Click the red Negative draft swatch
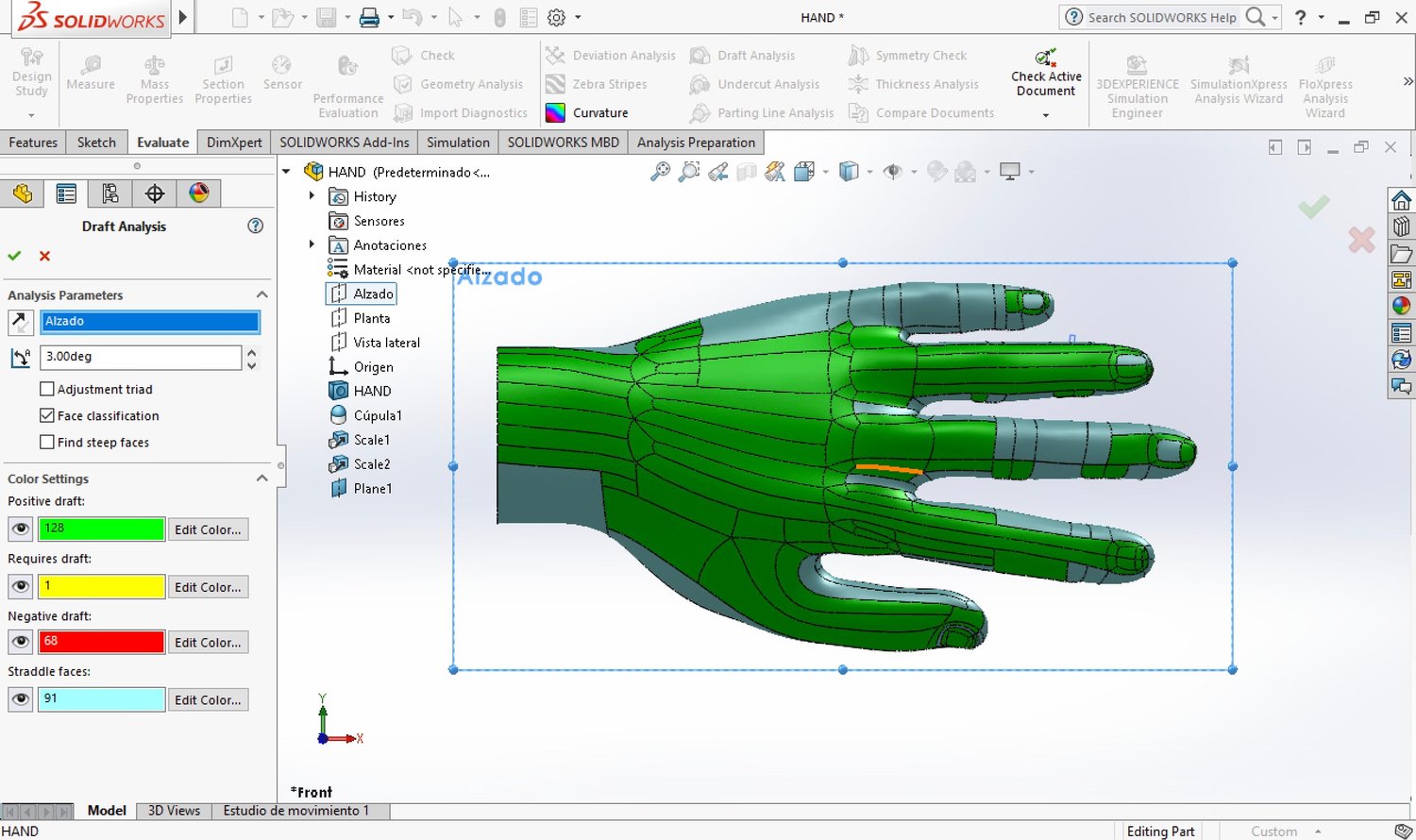This screenshot has width=1416, height=840. (x=102, y=643)
